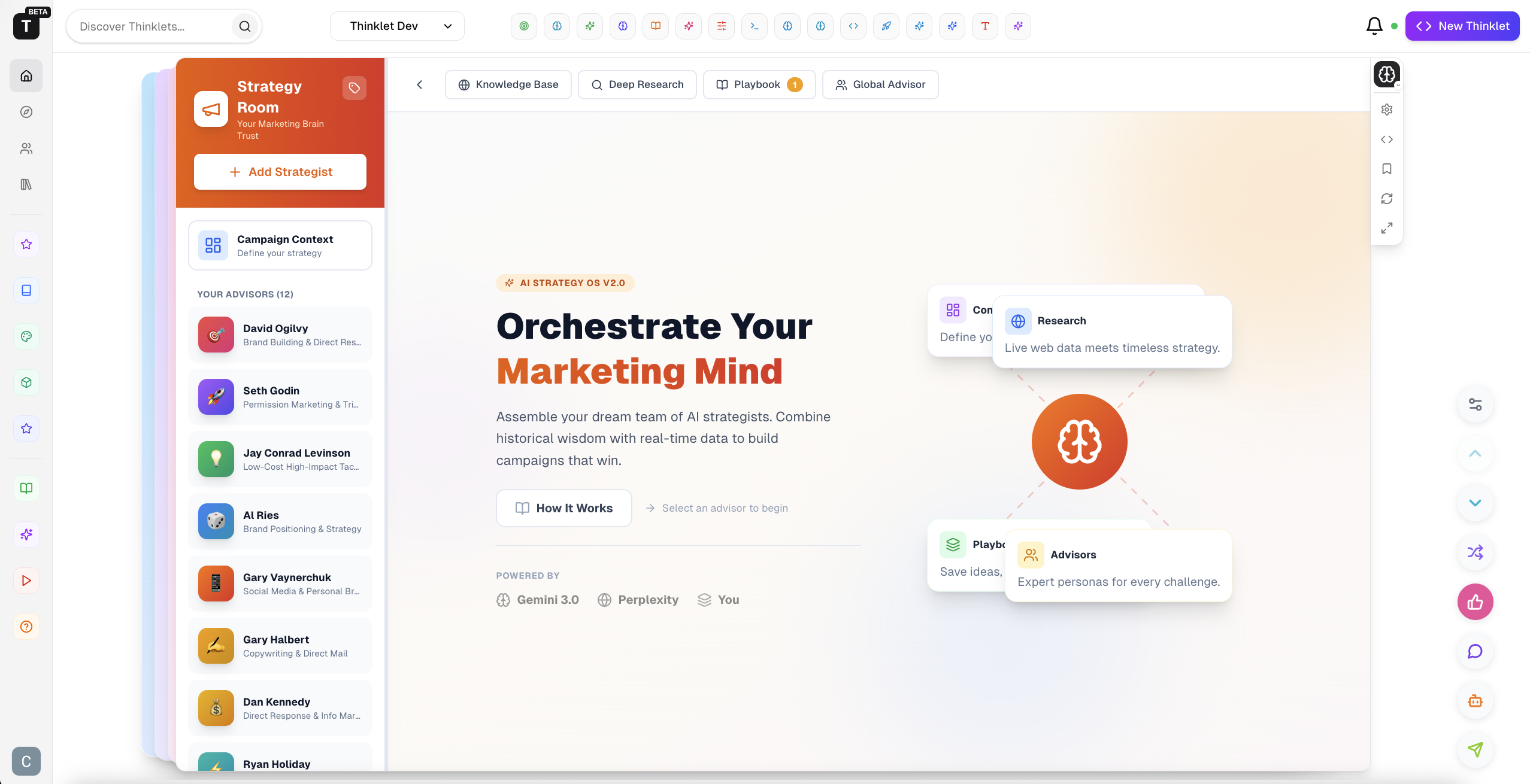Select advisor David Ogilvy from the list
The height and width of the screenshot is (784, 1530).
(x=280, y=335)
